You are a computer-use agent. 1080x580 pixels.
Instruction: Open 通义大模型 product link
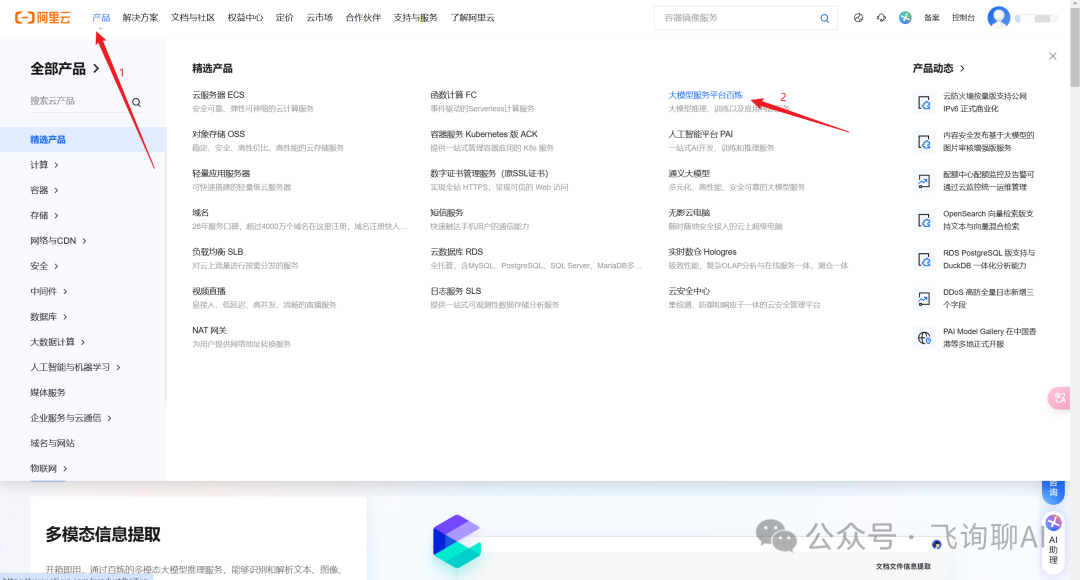pos(689,174)
